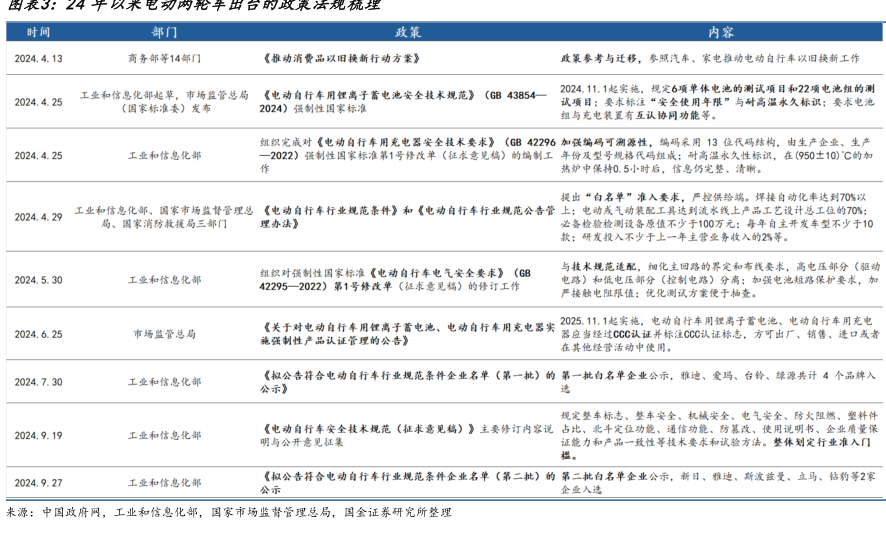Select the date cell 2024.9.27
The image size is (886, 542).
[38, 482]
